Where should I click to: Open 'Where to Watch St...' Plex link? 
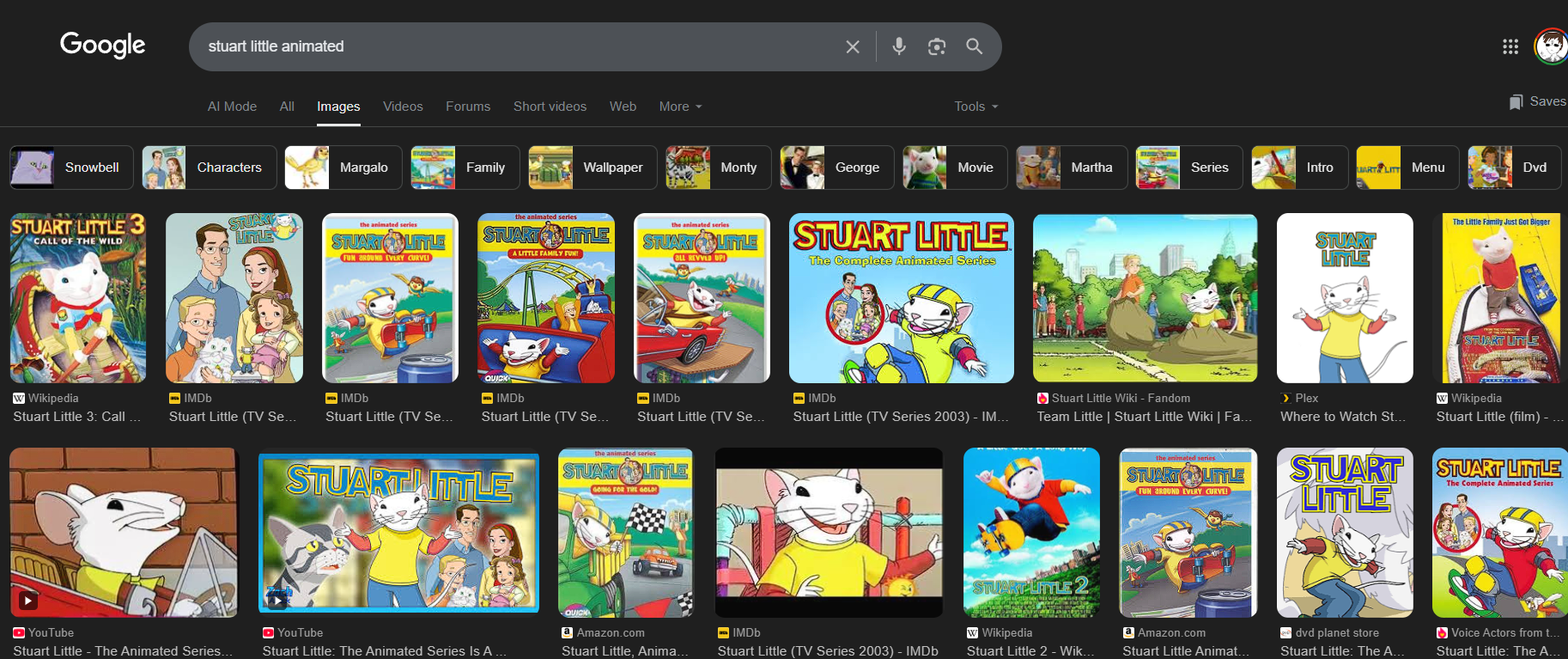point(1343,417)
